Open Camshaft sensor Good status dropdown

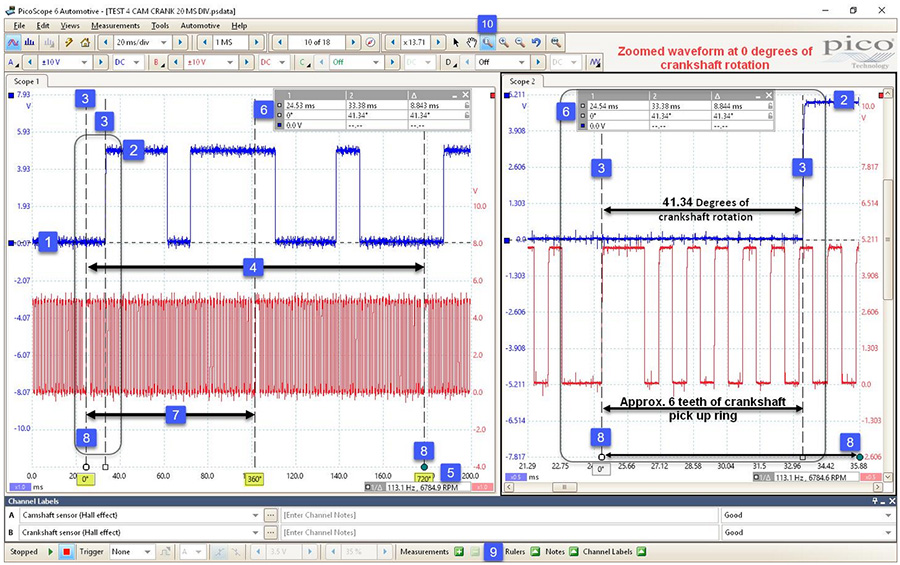tap(889, 516)
